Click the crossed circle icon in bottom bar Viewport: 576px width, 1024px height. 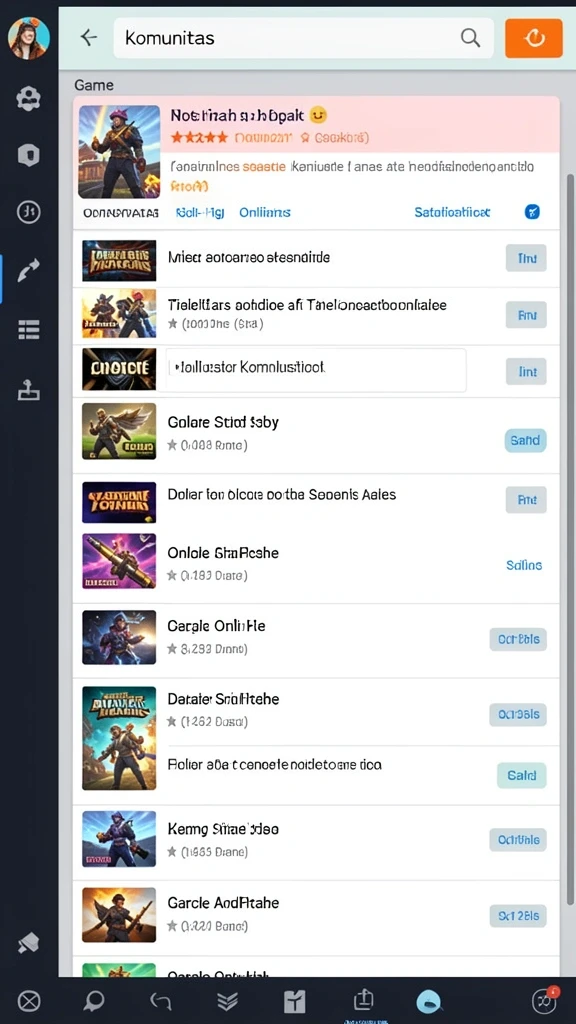tap(29, 1000)
